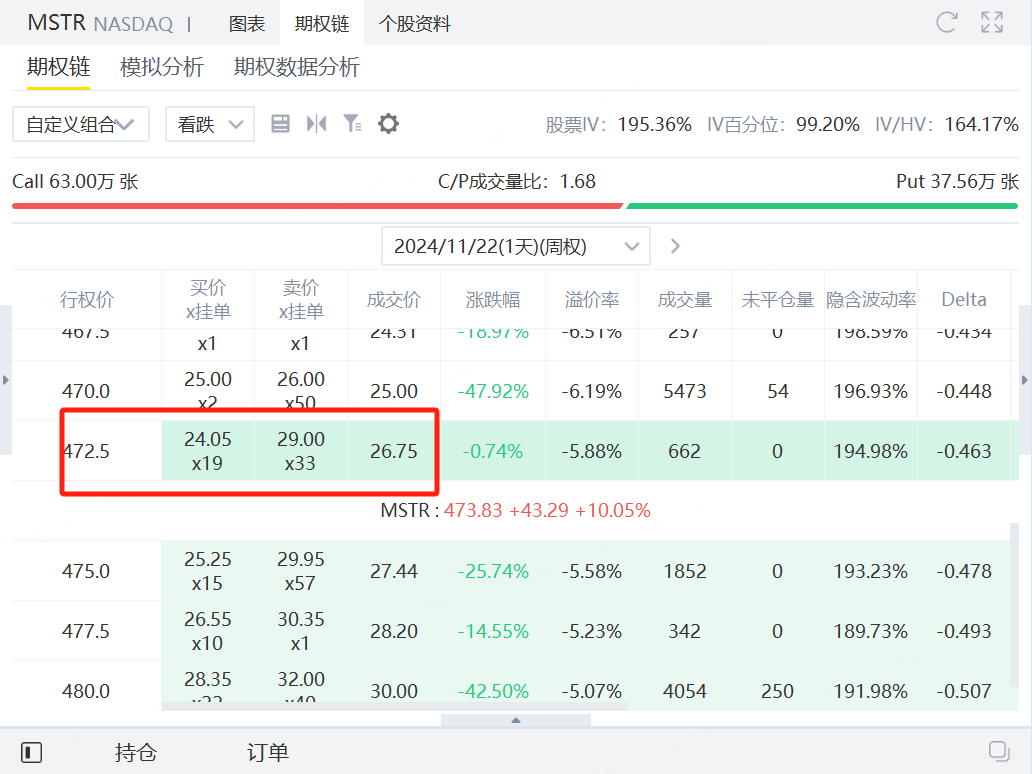Click ask price 29.95 x57
The image size is (1032, 774).
click(301, 571)
